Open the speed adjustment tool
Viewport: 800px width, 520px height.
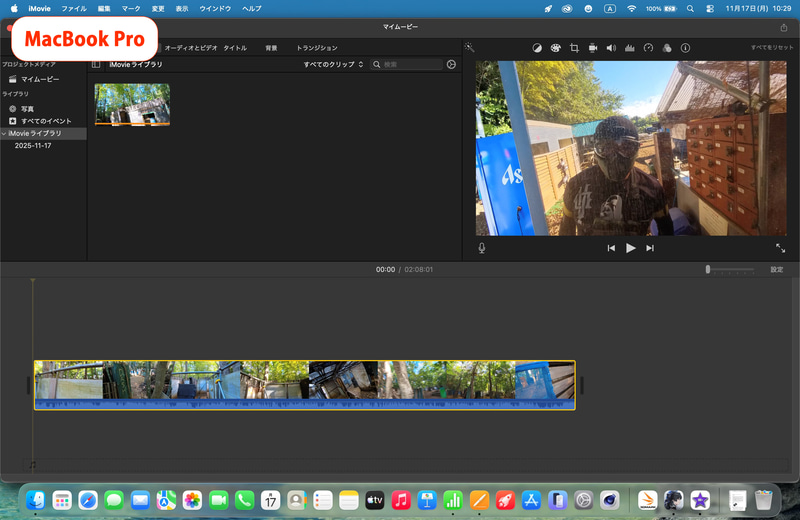(x=648, y=48)
